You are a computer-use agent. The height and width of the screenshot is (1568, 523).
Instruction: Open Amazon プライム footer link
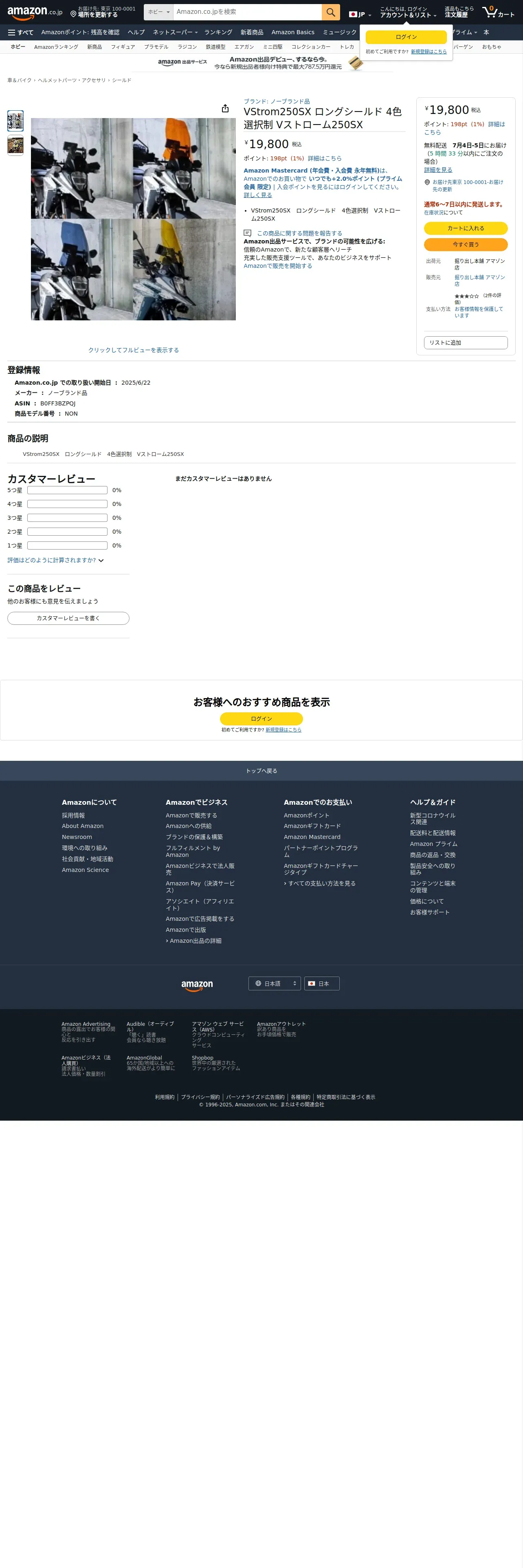tap(433, 844)
